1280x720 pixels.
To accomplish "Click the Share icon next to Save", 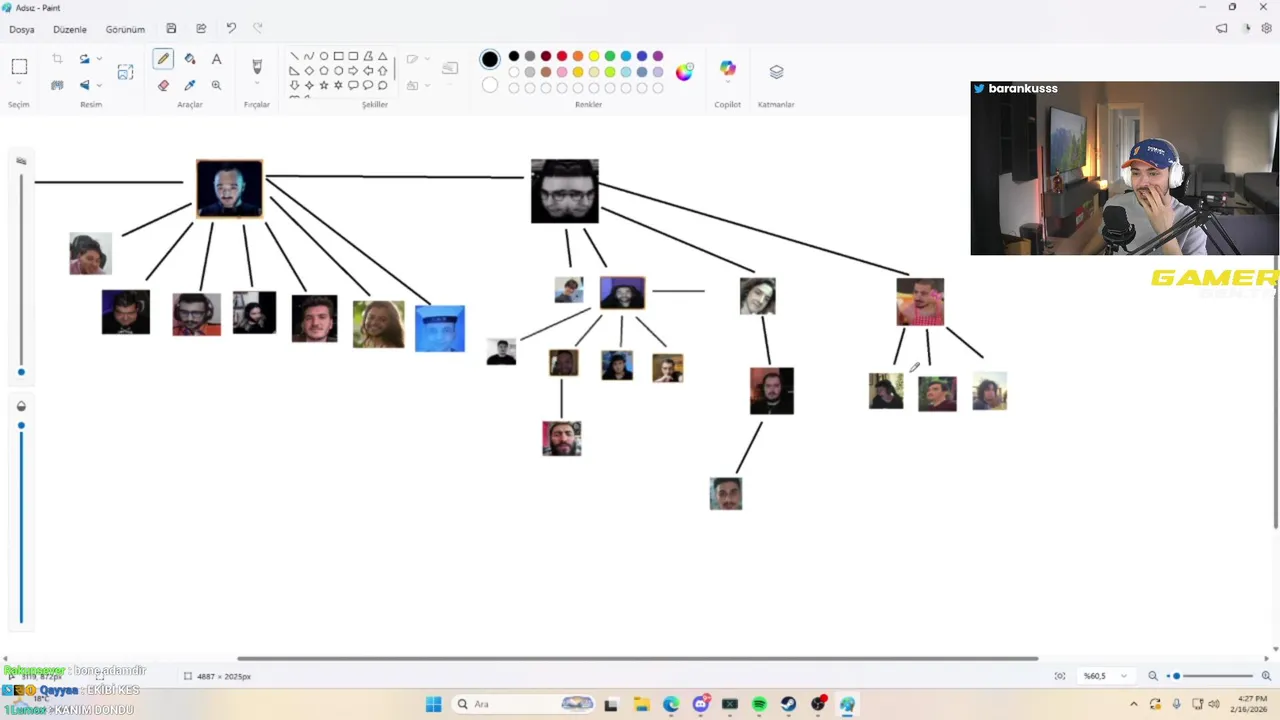I will (201, 29).
